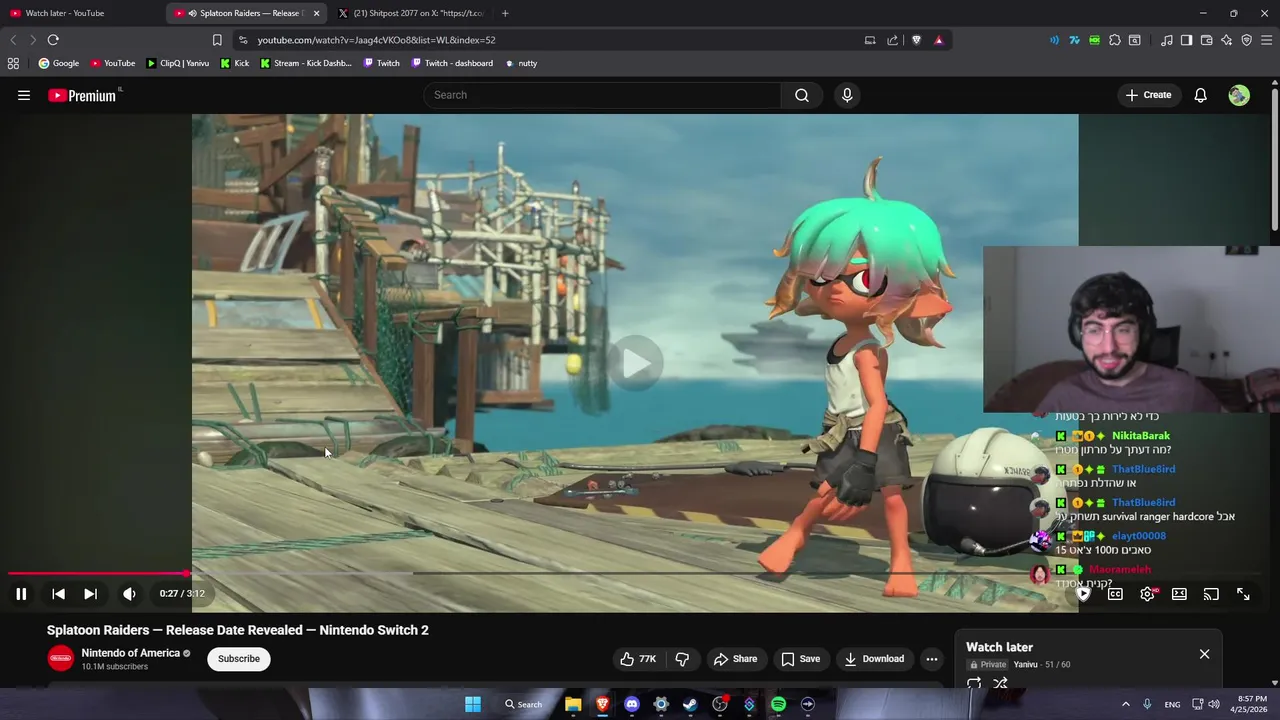Close the Splatoon Raiders tab
This screenshot has width=1280, height=720.
tap(317, 13)
